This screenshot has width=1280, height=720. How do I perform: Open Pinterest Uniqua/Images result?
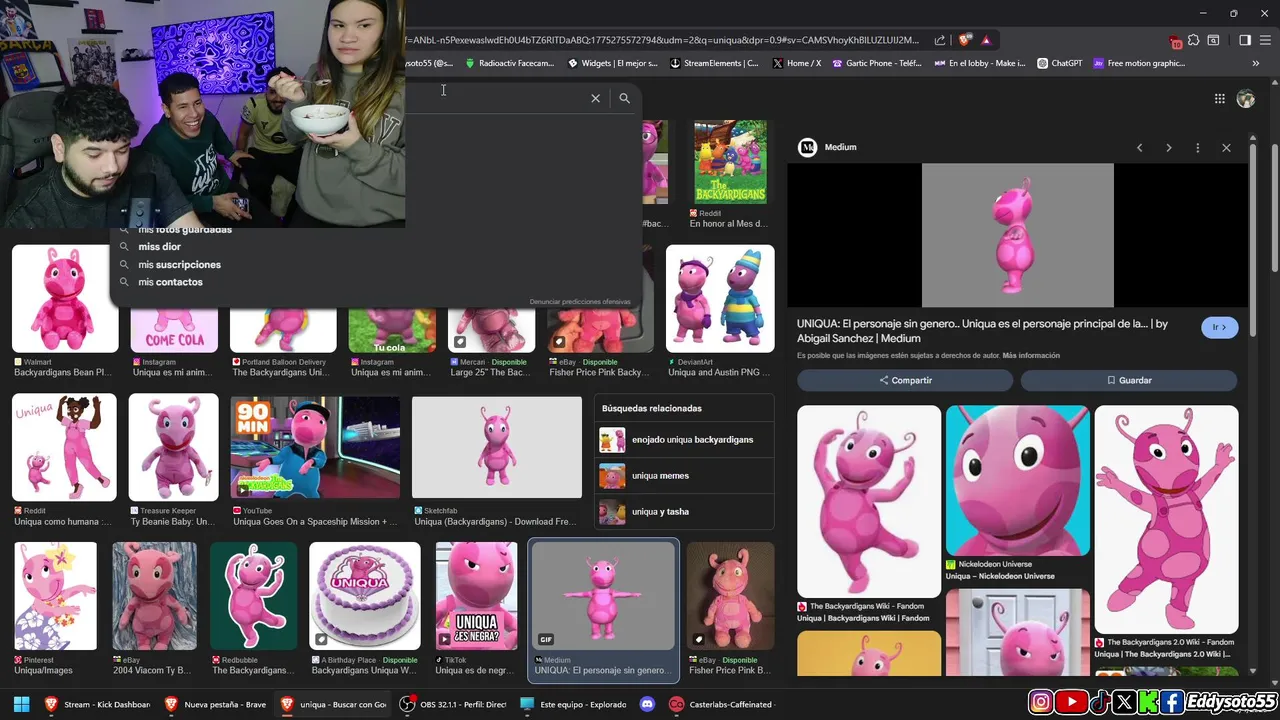coord(55,596)
